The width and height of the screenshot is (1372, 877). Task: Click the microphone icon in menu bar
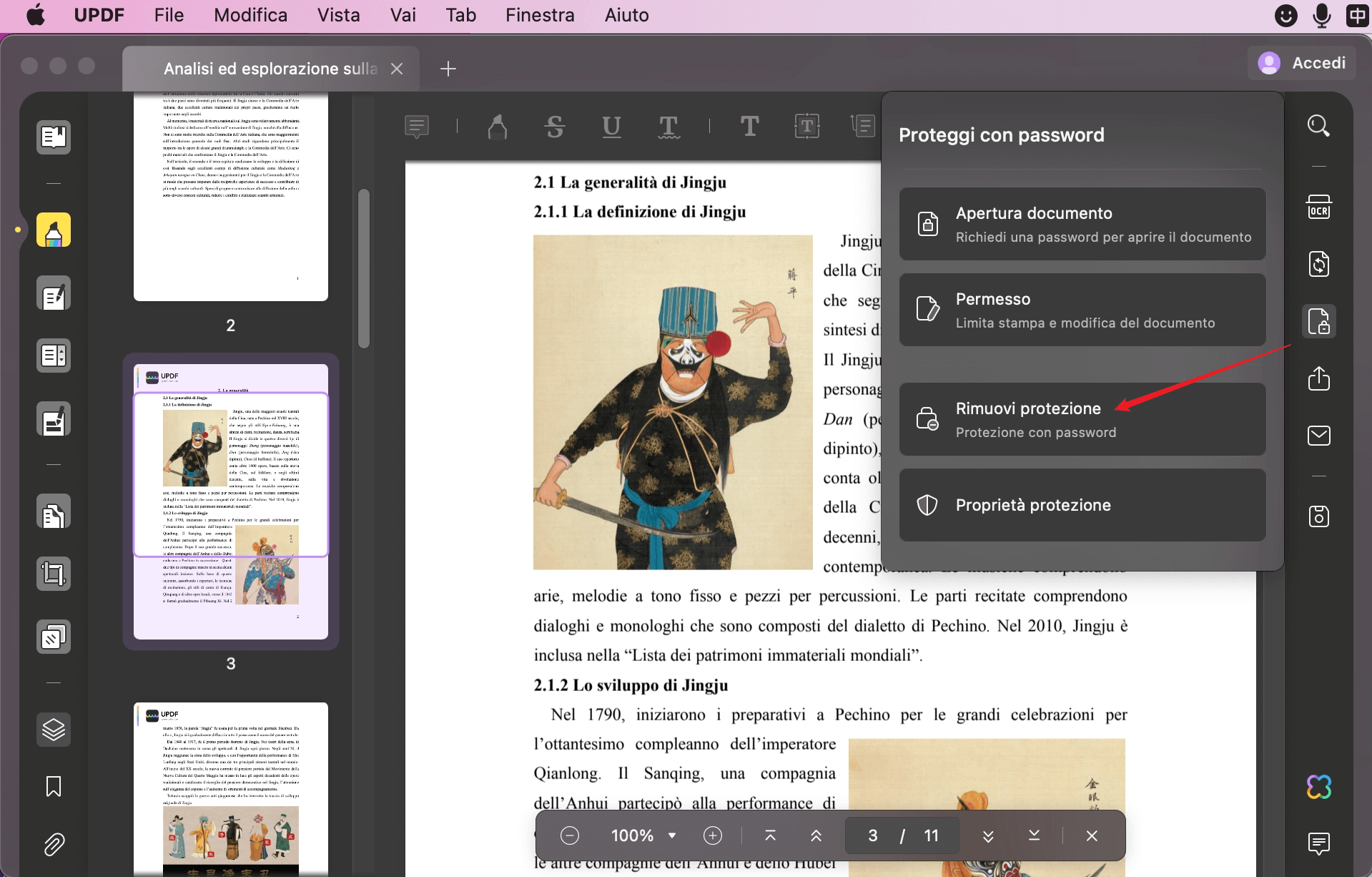1322,15
